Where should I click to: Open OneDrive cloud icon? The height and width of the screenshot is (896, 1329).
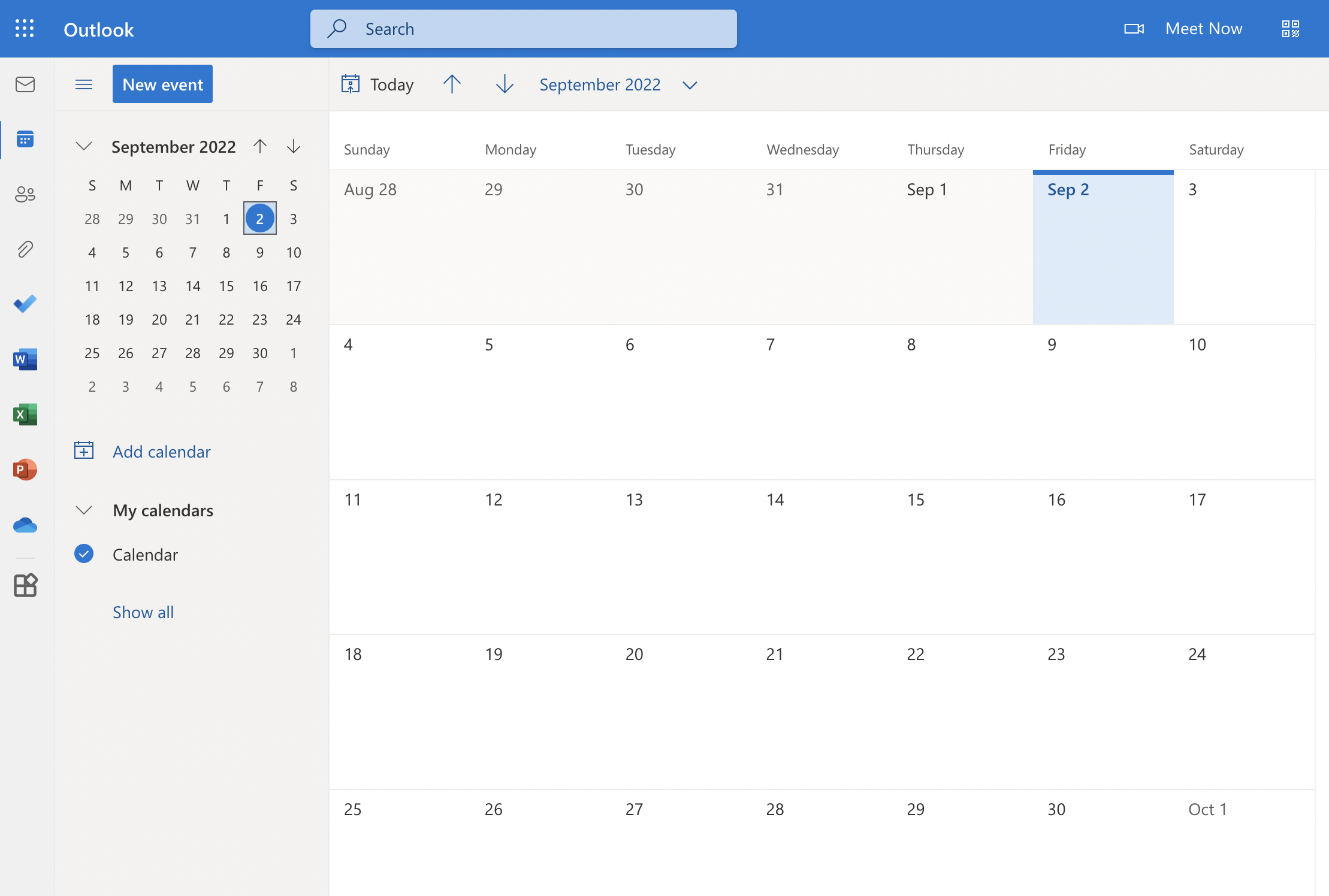25,525
